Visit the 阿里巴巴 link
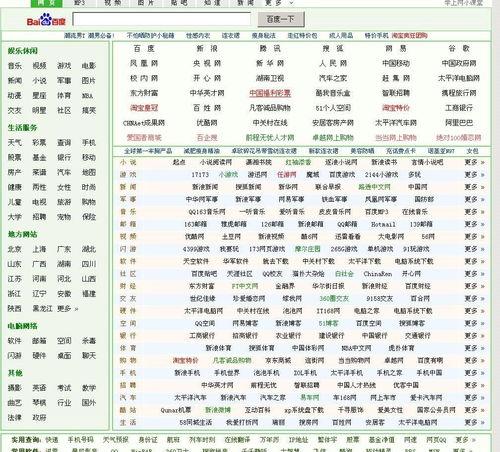Viewport: 500px width, 452px height. coord(459,123)
